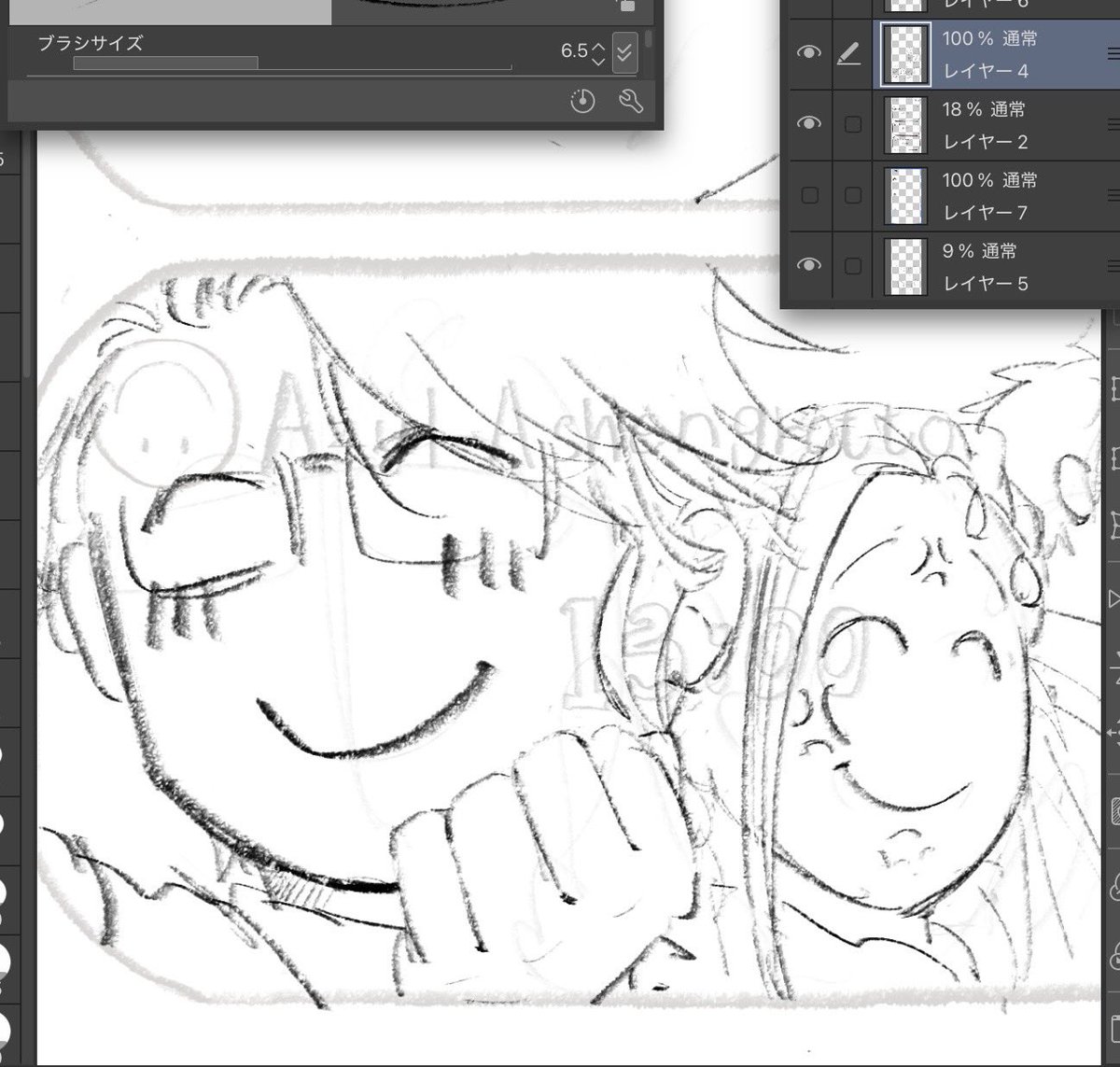This screenshot has height=1067, width=1120.
Task: Click the double-checkmark icon beside brush size
Action: pyautogui.click(x=624, y=52)
